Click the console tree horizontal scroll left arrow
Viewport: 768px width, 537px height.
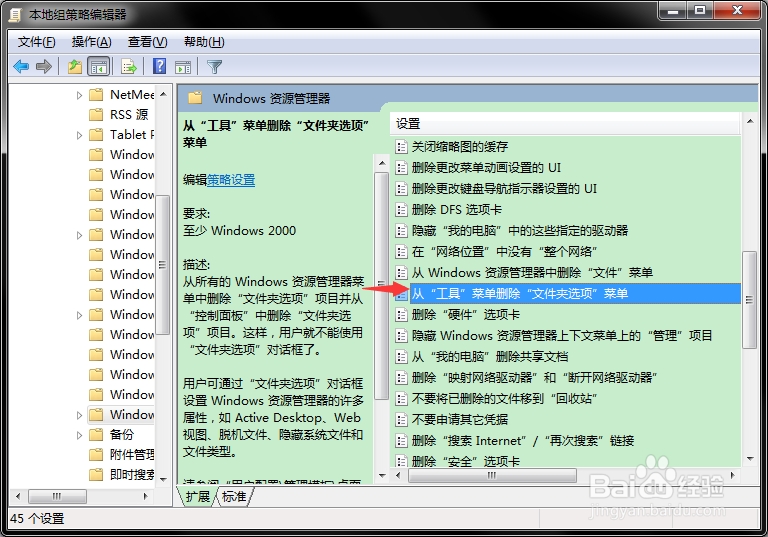tap(18, 496)
